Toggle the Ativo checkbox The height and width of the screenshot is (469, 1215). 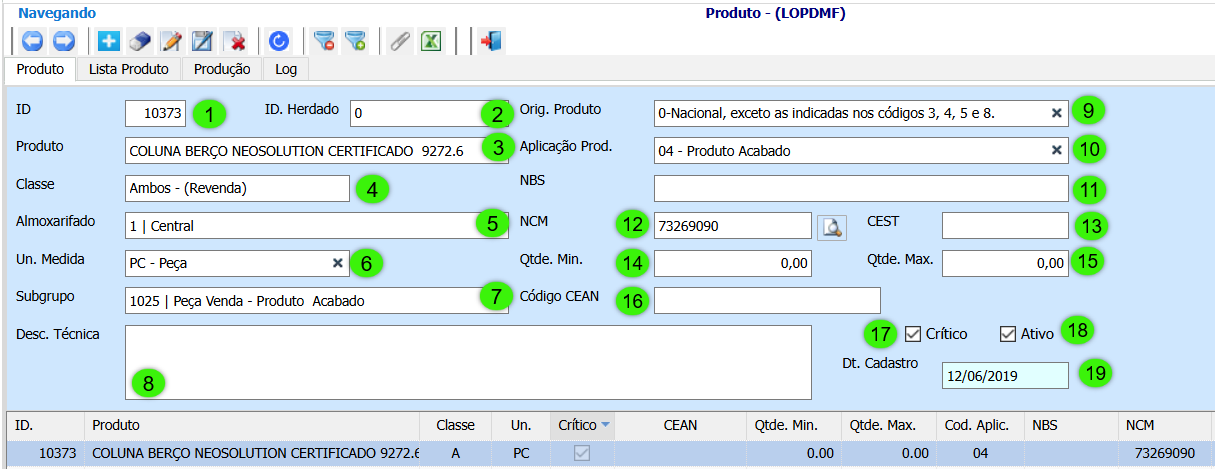pyautogui.click(x=1008, y=333)
